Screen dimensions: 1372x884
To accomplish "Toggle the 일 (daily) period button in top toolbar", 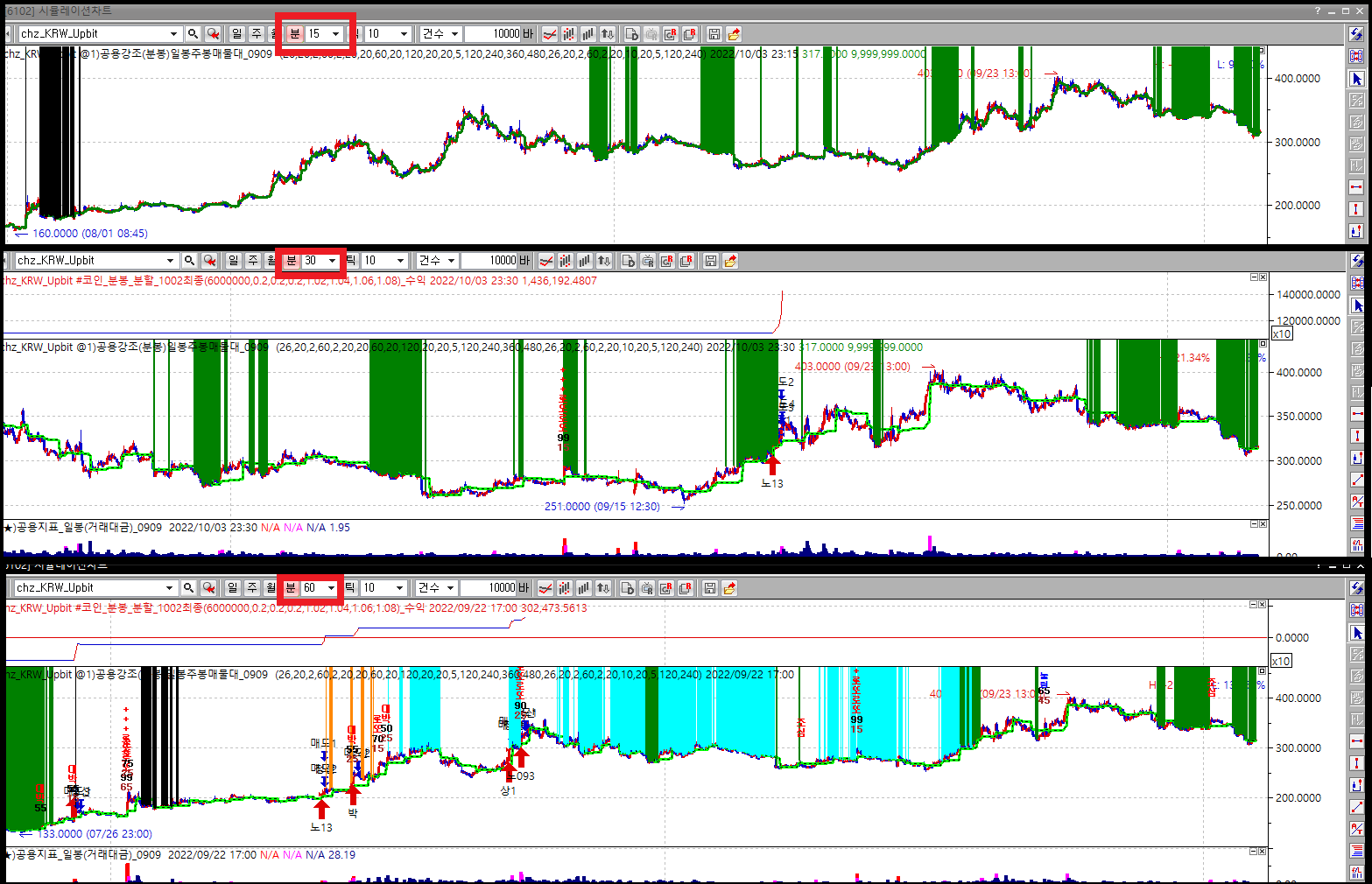I will [x=236, y=34].
